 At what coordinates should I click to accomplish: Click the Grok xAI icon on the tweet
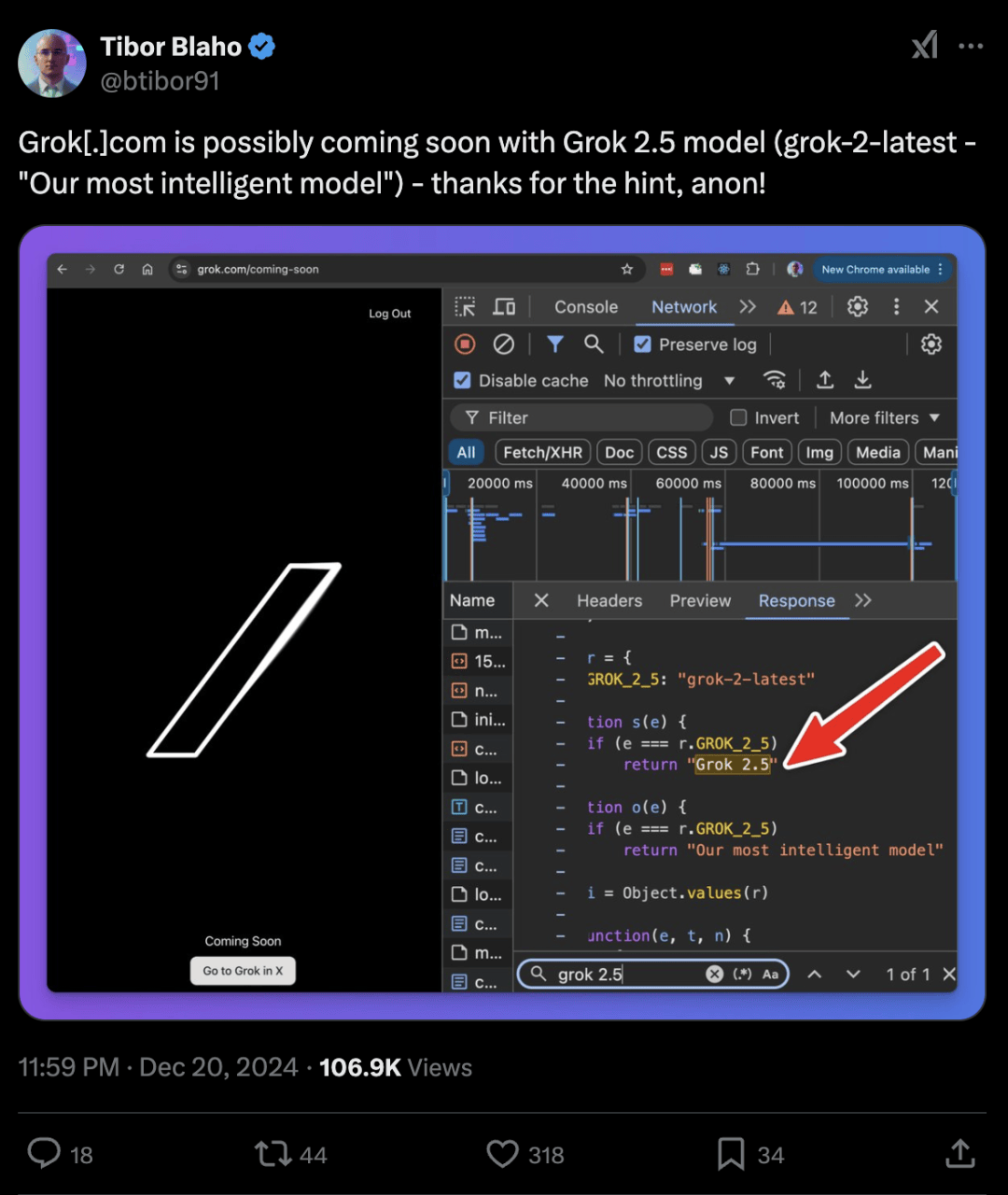point(925,46)
